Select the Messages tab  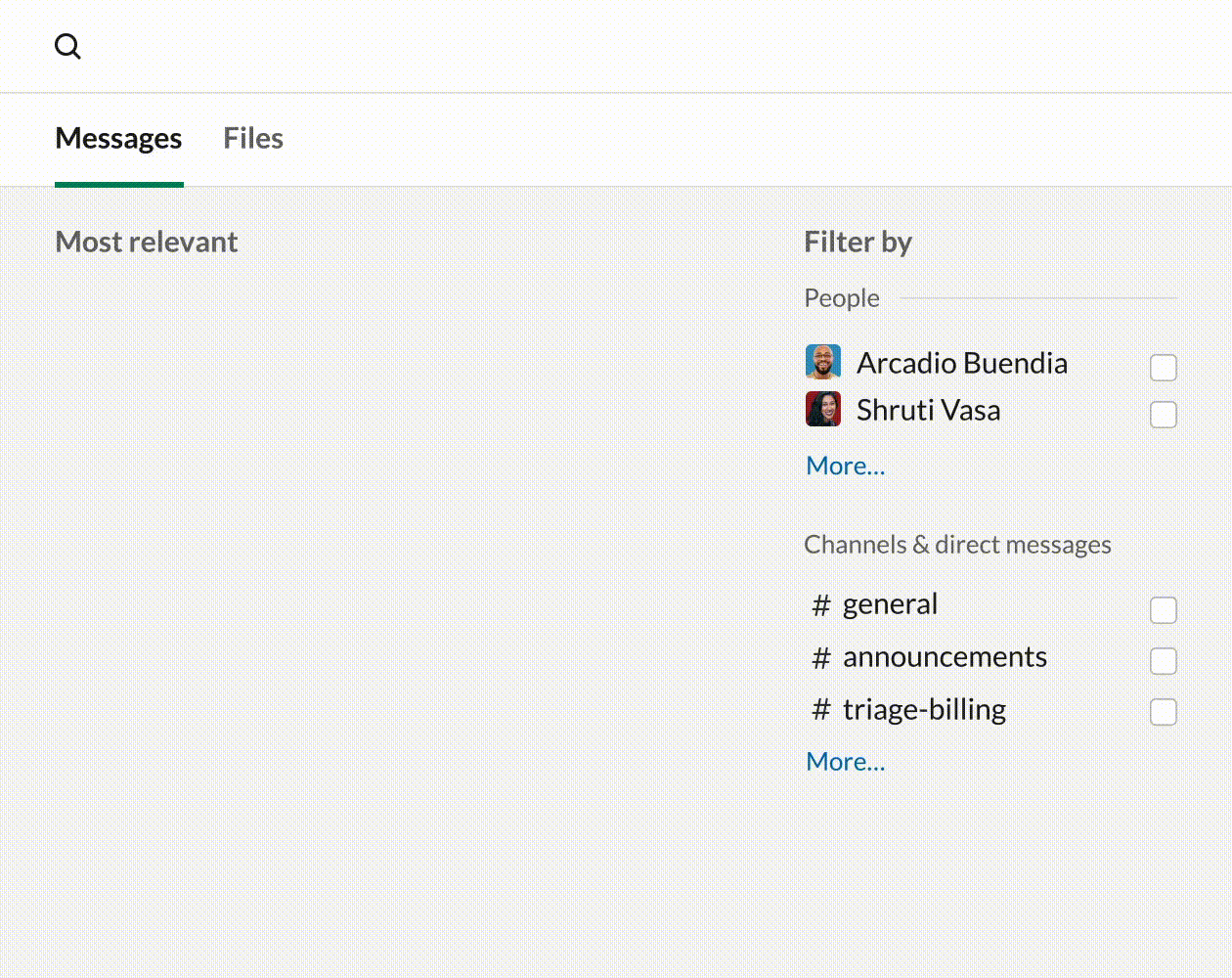point(118,138)
